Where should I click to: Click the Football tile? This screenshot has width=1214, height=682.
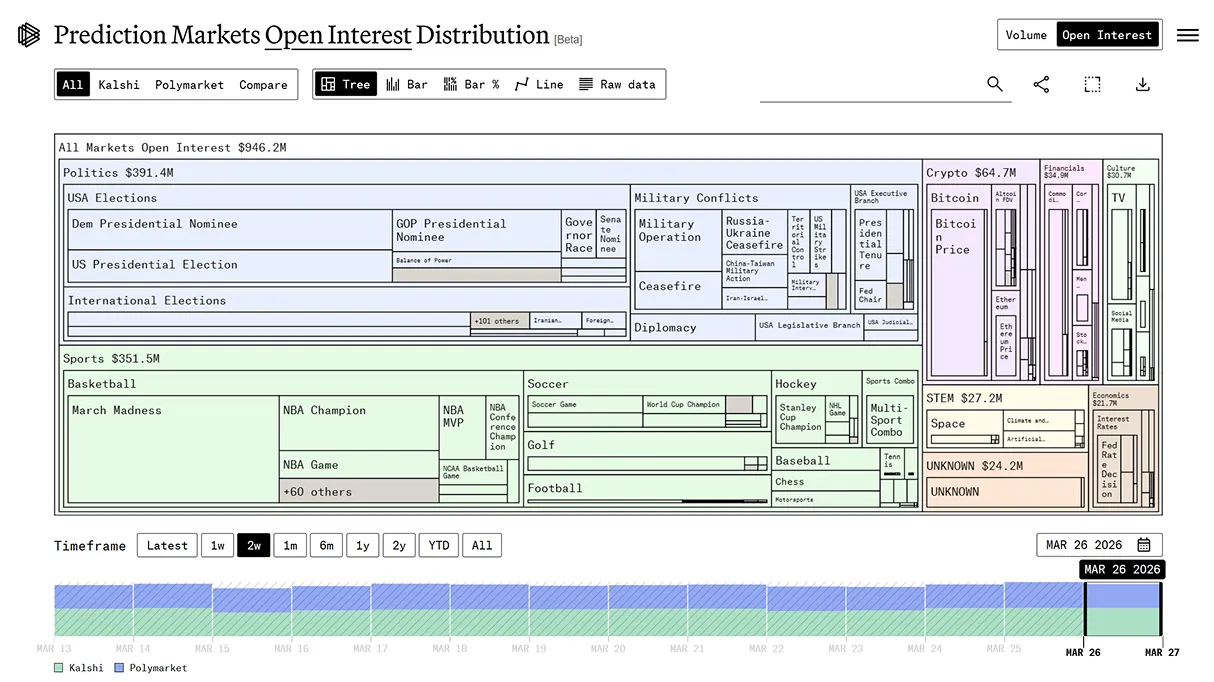[x=647, y=490]
